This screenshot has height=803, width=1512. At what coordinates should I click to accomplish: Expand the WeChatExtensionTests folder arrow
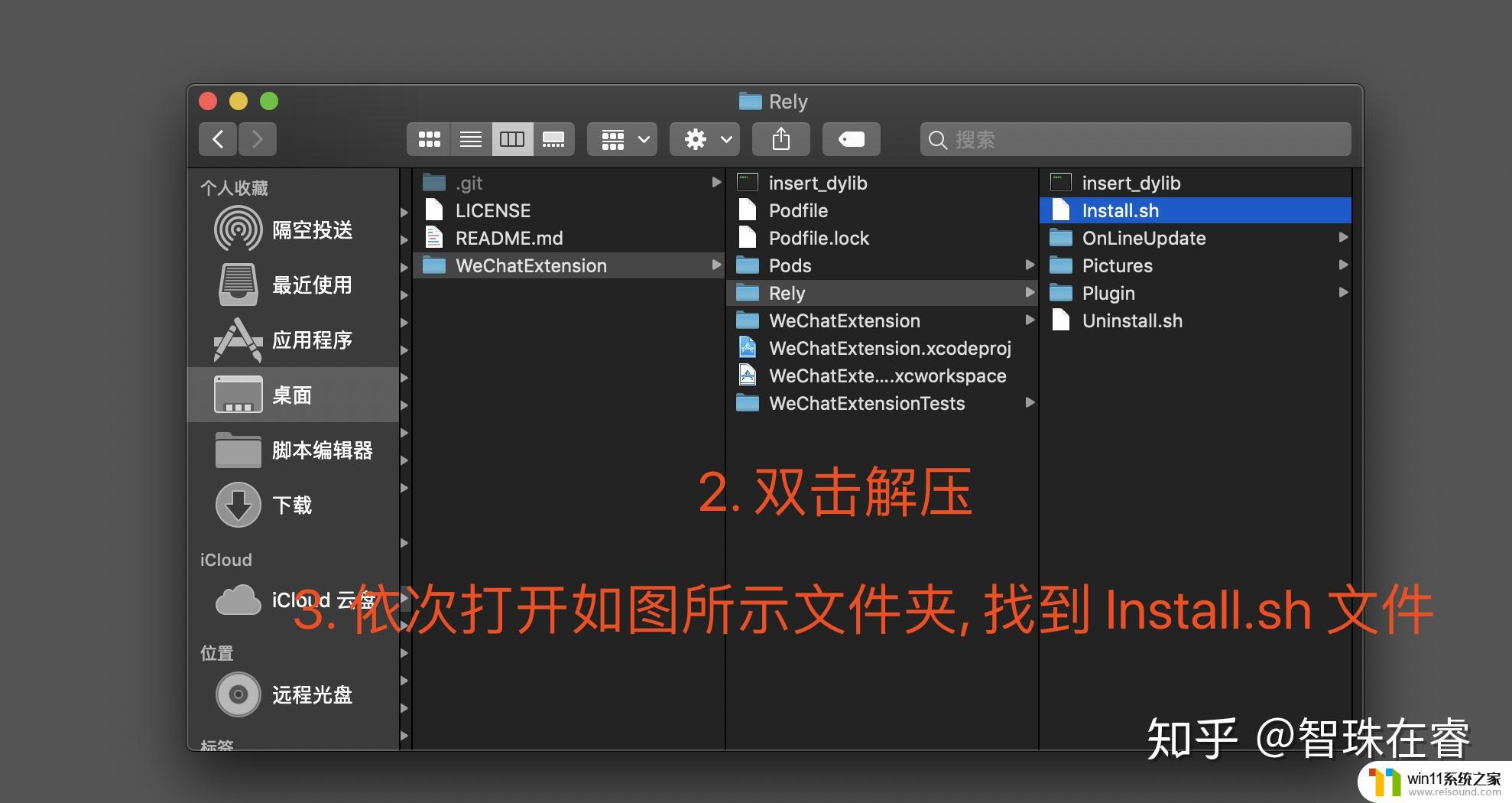click(x=1030, y=402)
